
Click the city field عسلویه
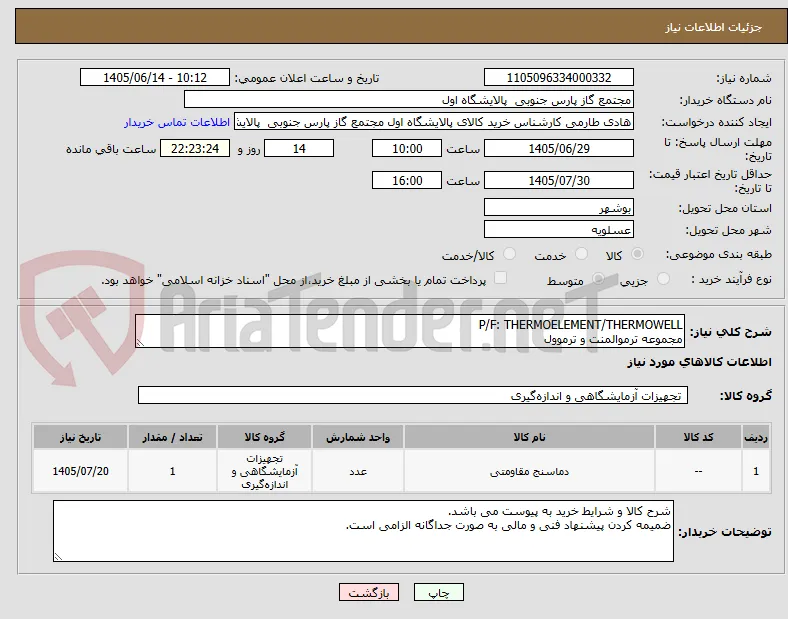coord(558,230)
